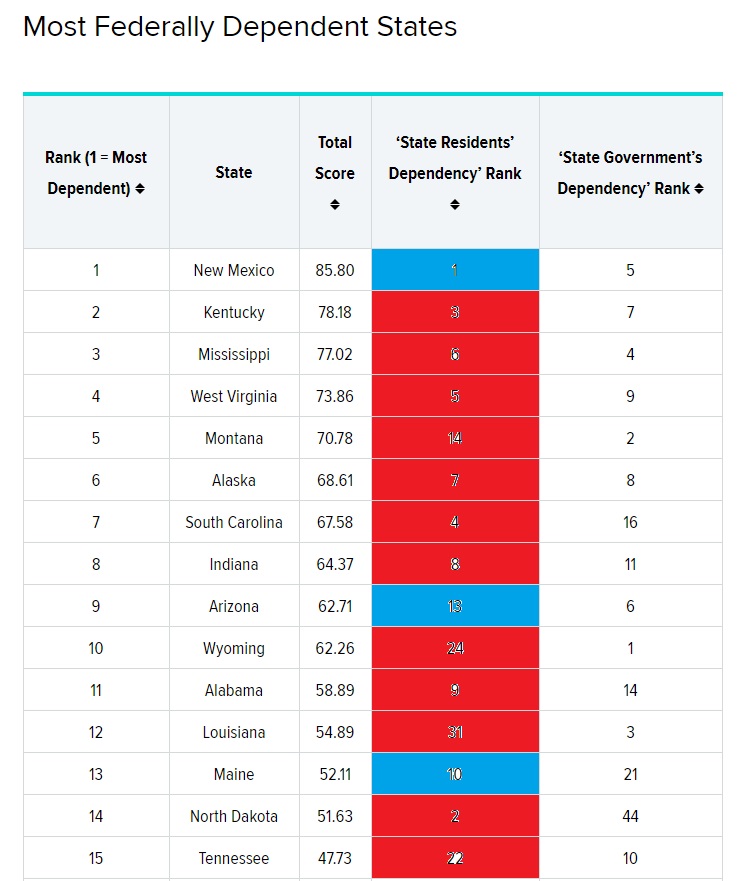Viewport: 738px width, 881px height.
Task: Click Maine blue cell showing 10
Action: tap(455, 774)
